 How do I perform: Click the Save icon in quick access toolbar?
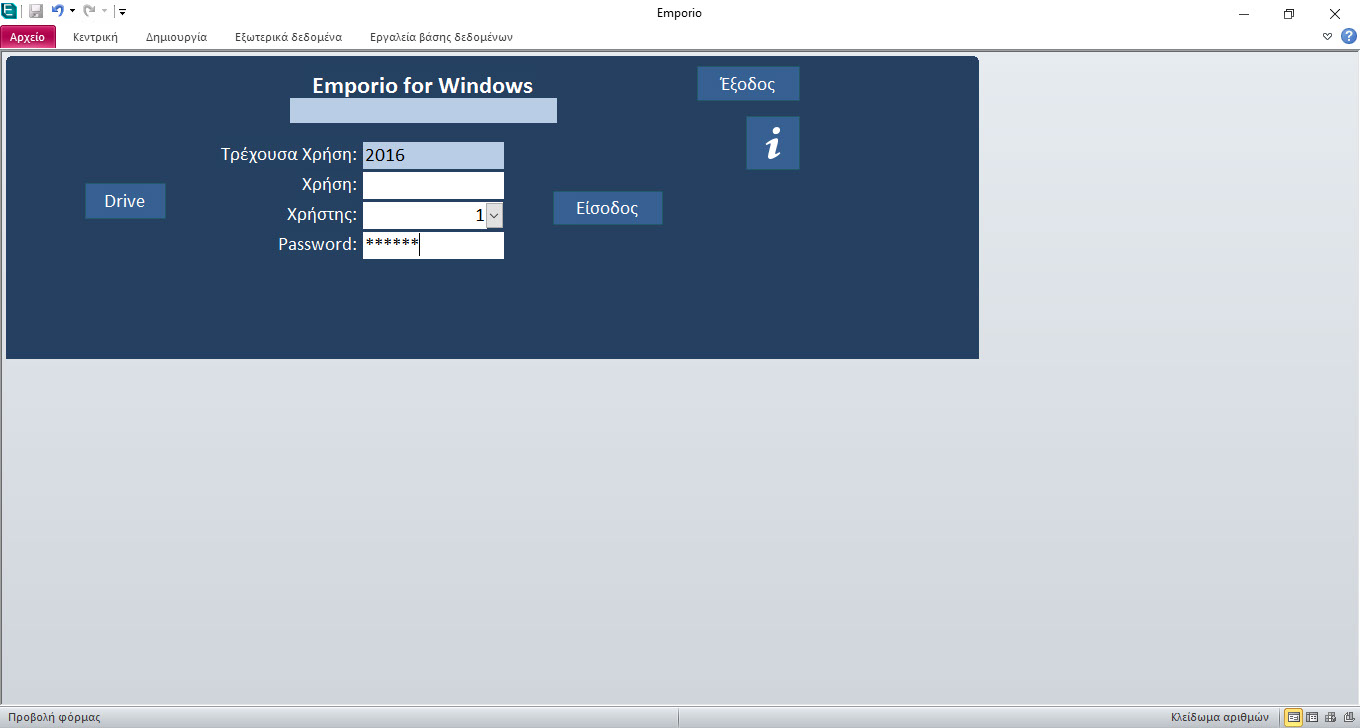coord(36,12)
